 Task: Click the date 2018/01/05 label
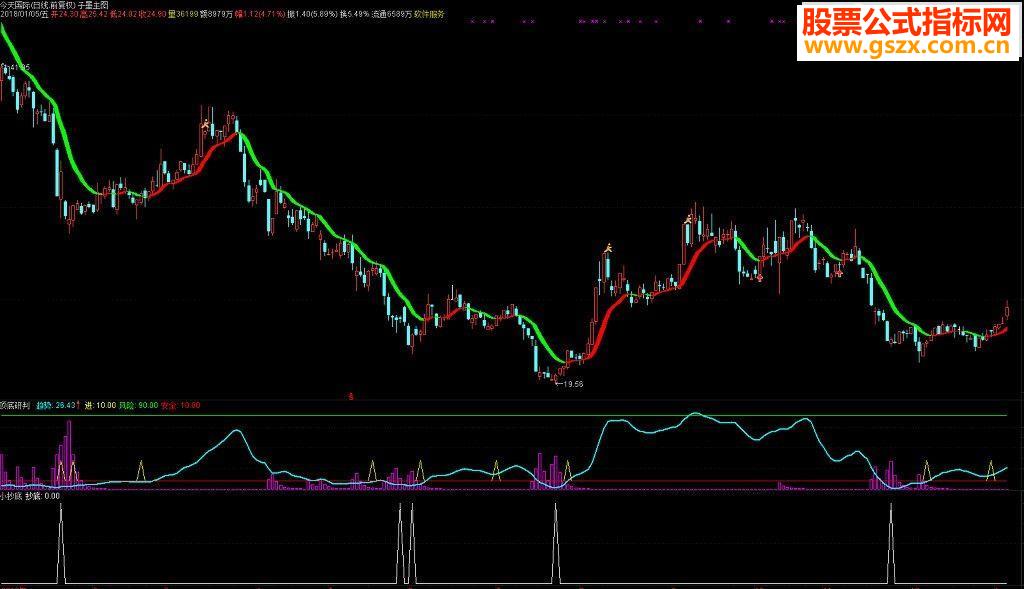point(24,14)
